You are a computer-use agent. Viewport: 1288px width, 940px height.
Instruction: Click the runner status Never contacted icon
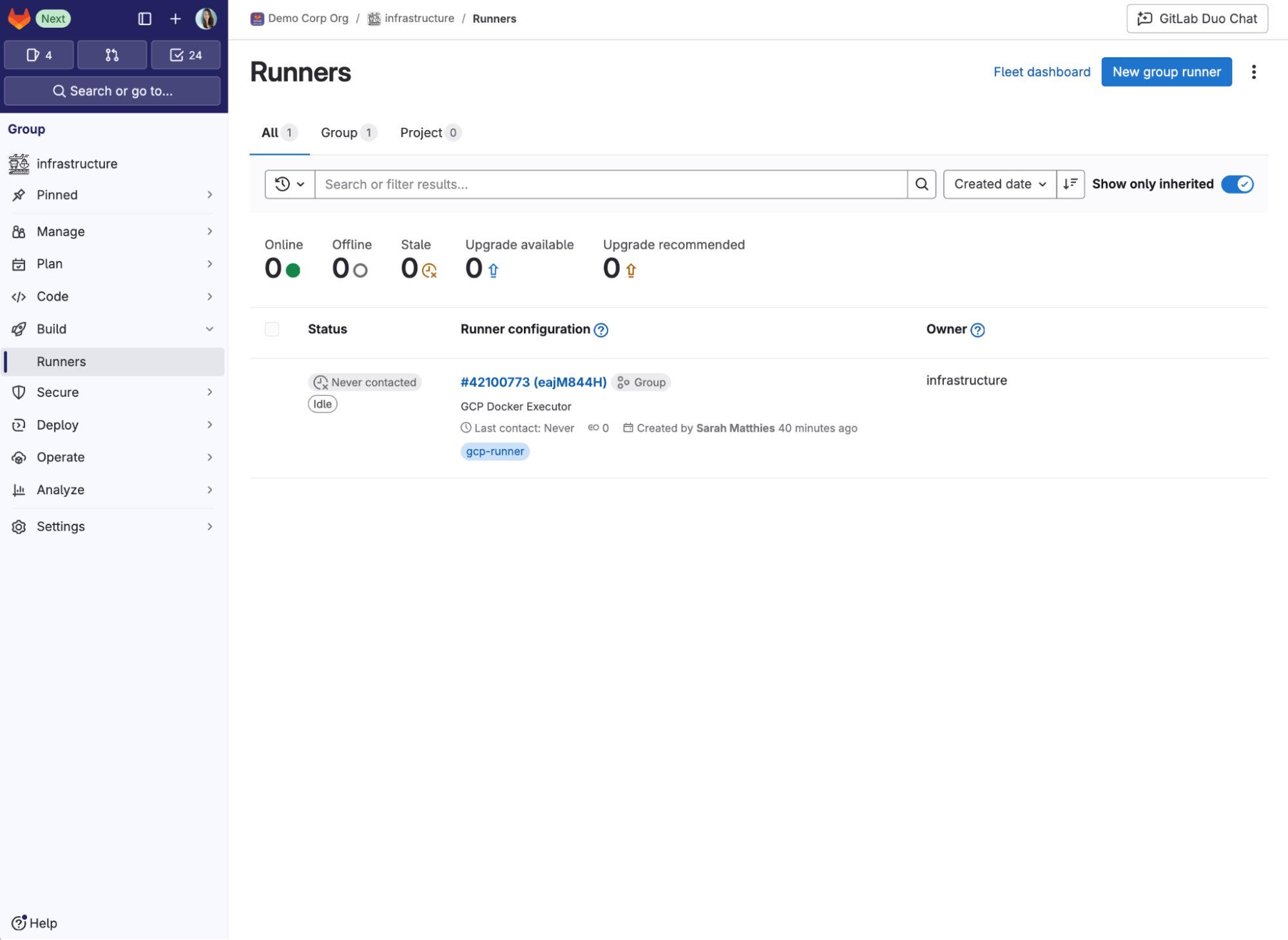(x=321, y=382)
